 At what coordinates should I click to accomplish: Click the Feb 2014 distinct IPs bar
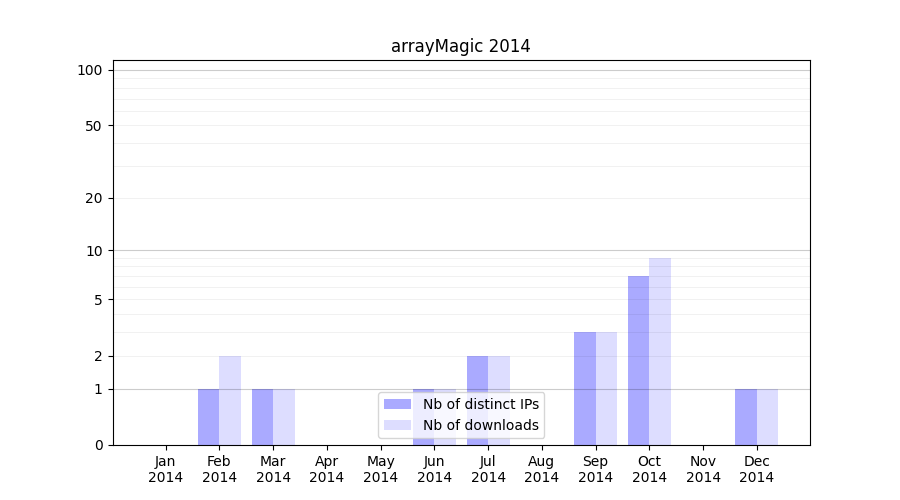click(x=208, y=417)
